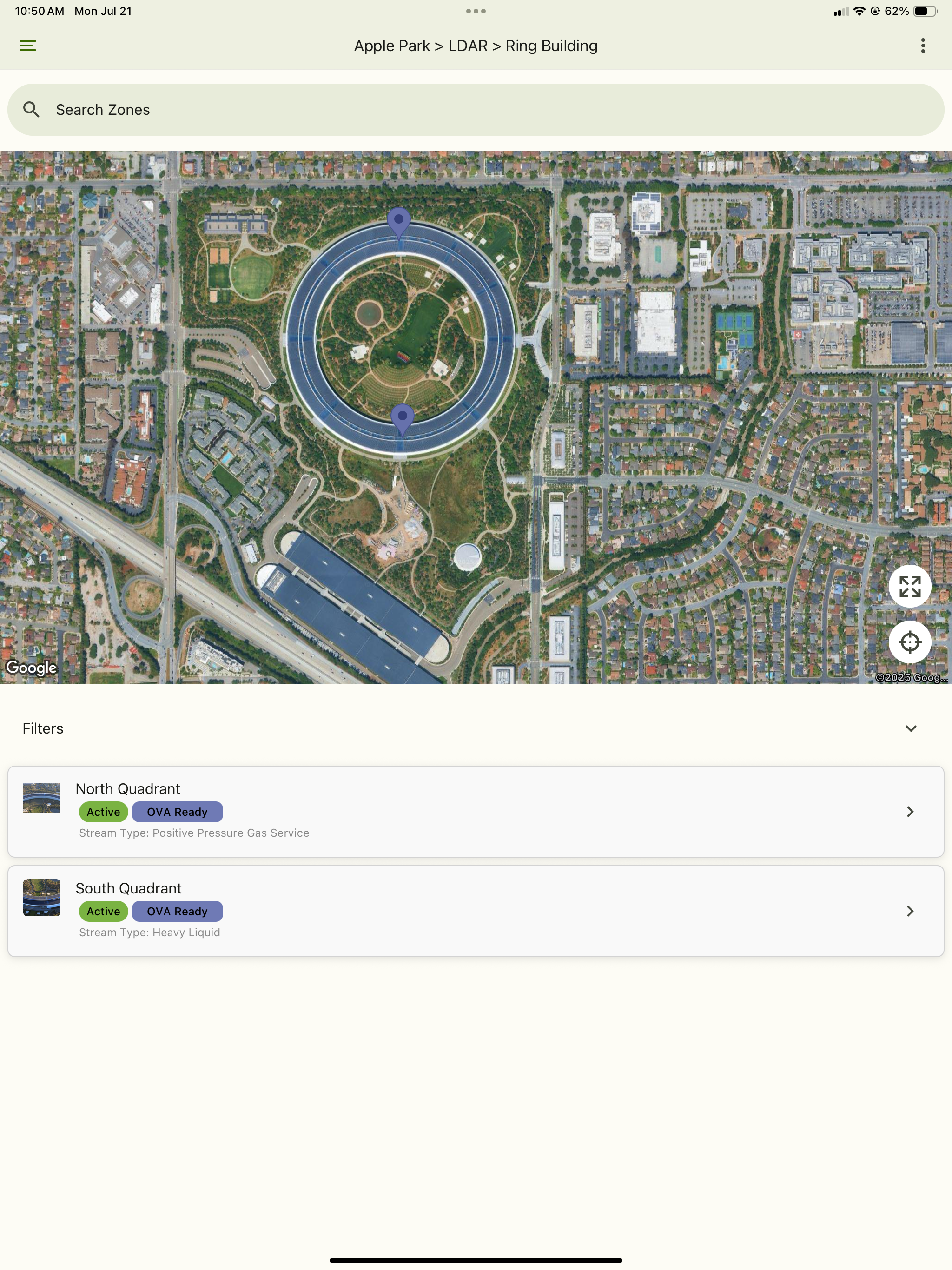Tap the 10:50 AM status clock
Screen dimensions: 952x1270
tap(40, 11)
